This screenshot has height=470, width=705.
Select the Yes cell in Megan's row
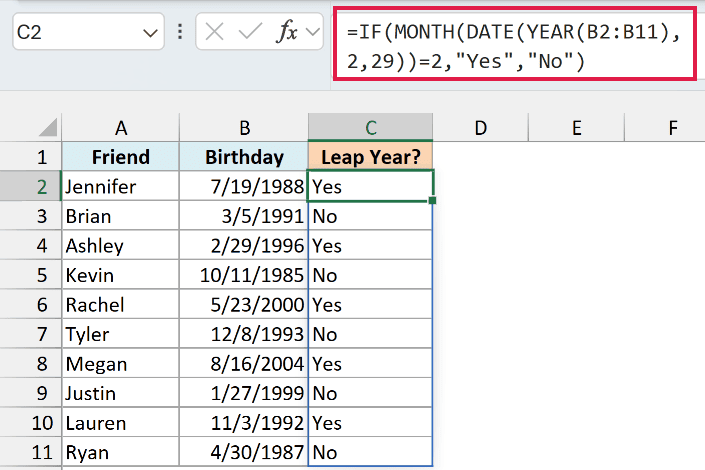370,363
